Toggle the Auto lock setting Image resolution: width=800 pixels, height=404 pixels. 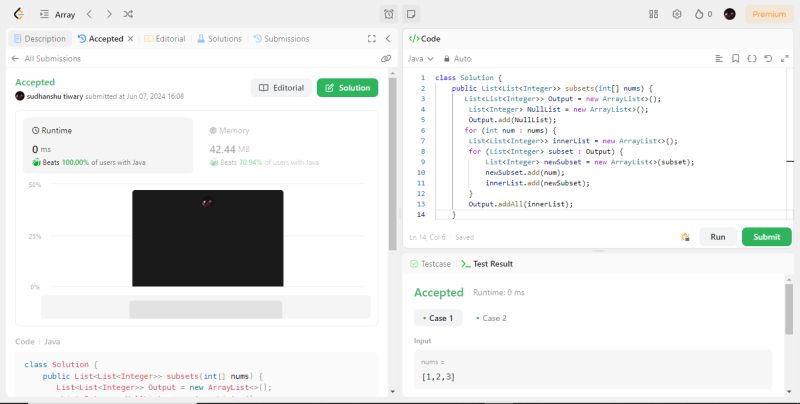tap(458, 59)
